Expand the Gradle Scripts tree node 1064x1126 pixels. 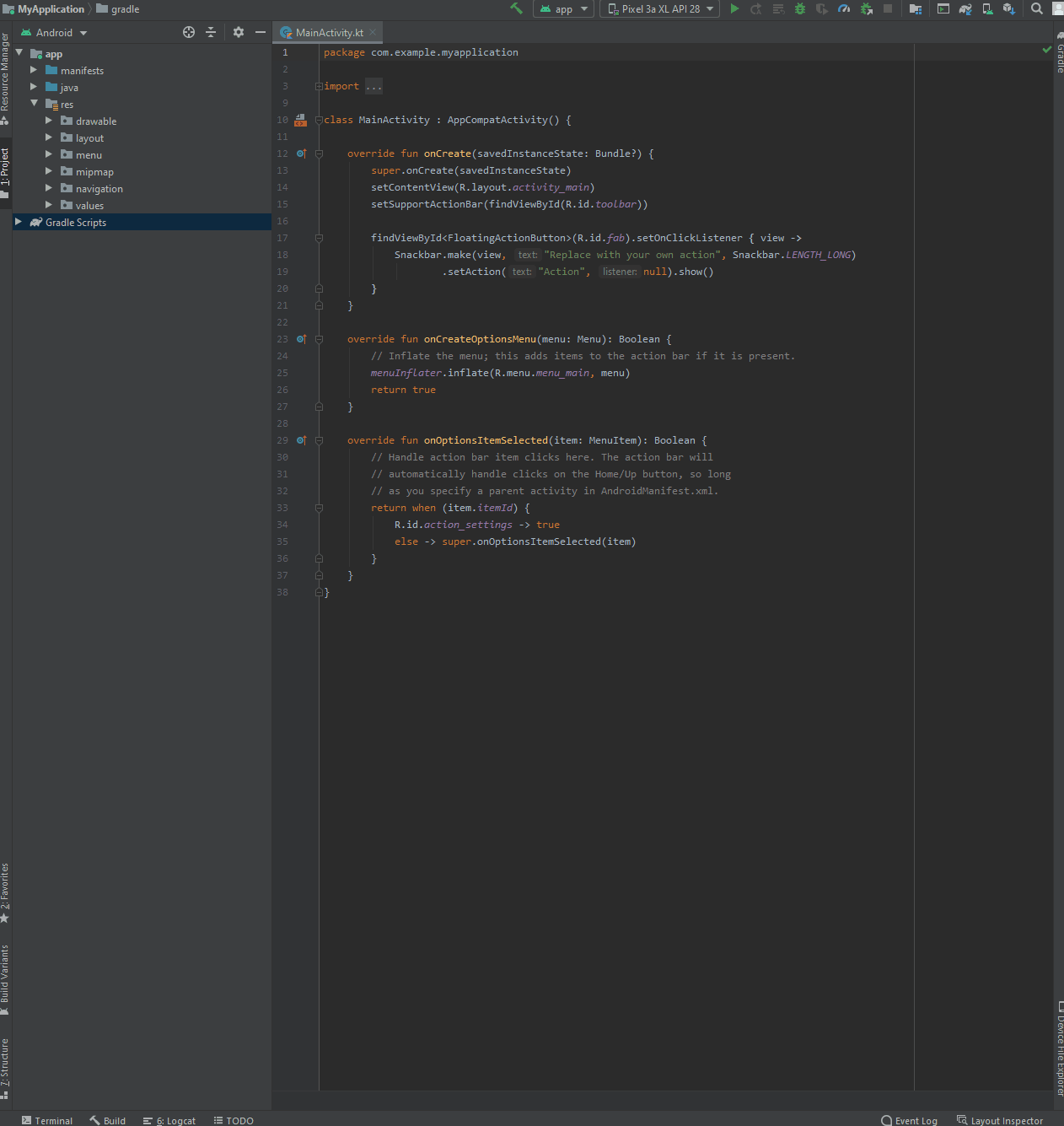[x=19, y=222]
